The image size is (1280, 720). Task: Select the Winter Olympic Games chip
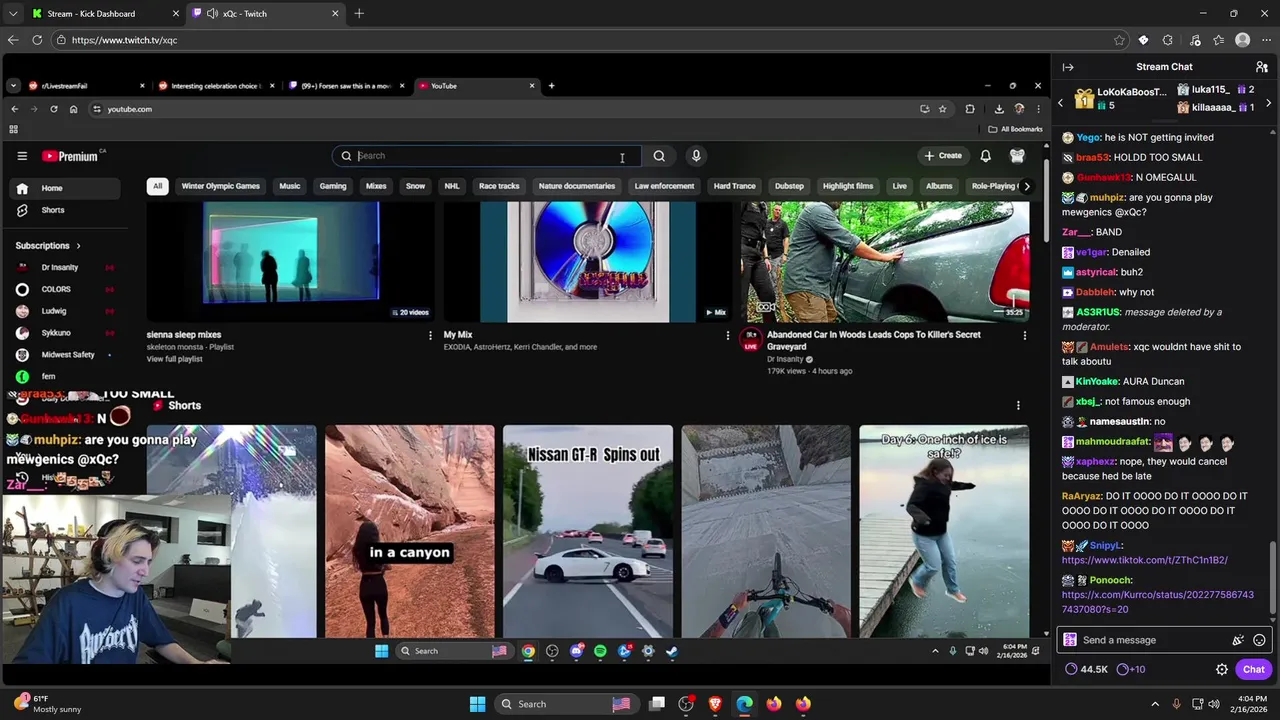pos(220,186)
